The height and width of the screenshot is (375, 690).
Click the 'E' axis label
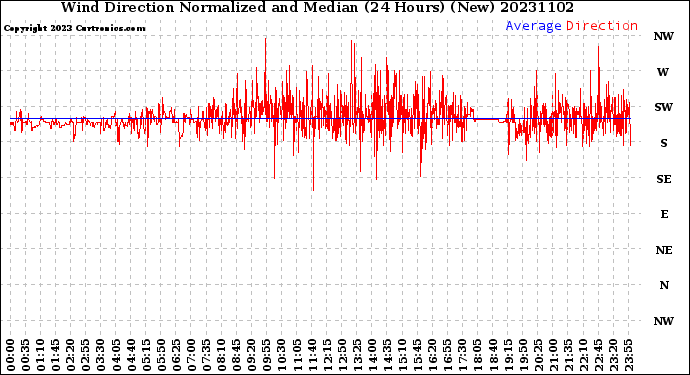coord(664,214)
